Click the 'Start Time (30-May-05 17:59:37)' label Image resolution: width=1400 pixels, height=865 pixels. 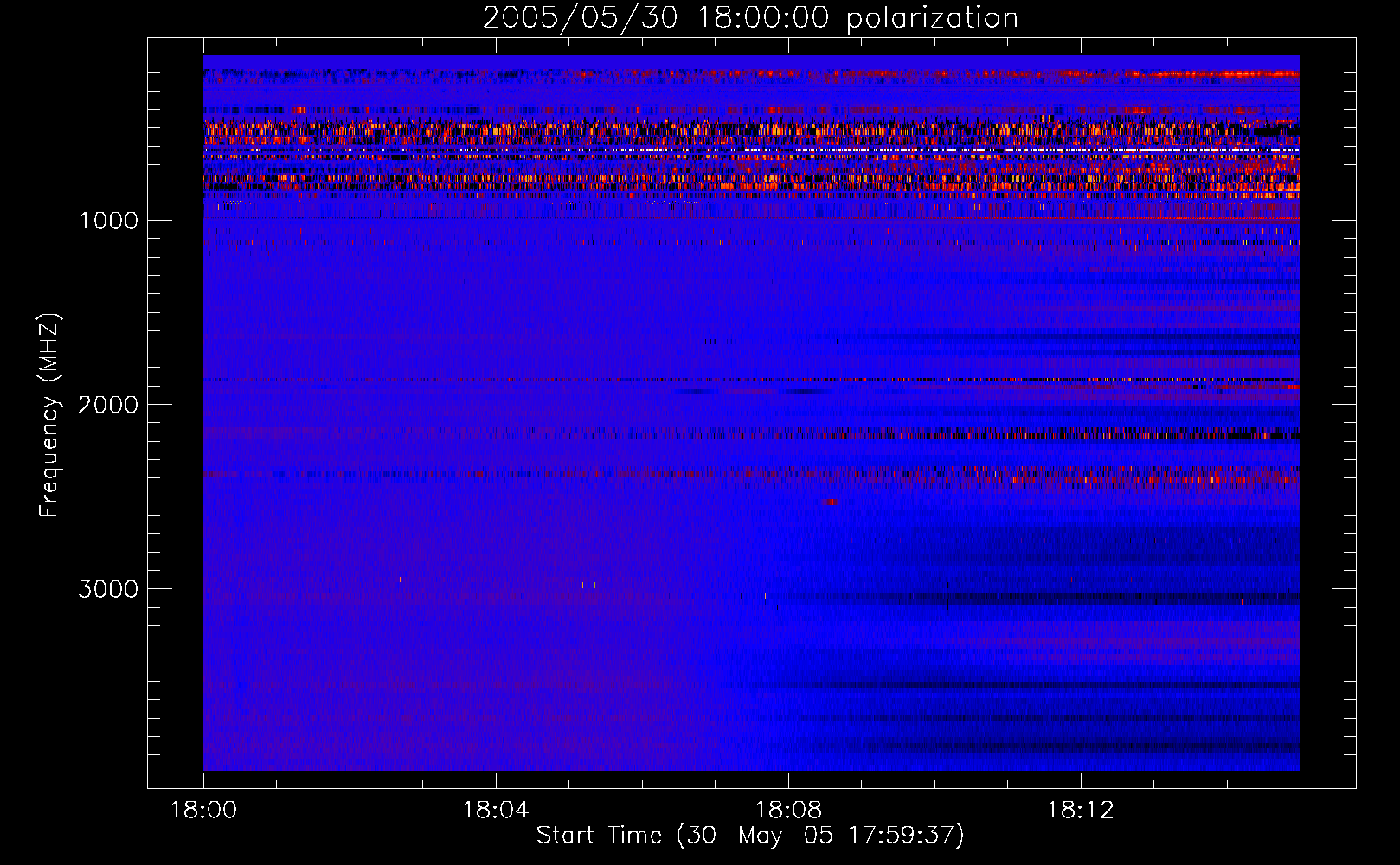click(x=750, y=836)
